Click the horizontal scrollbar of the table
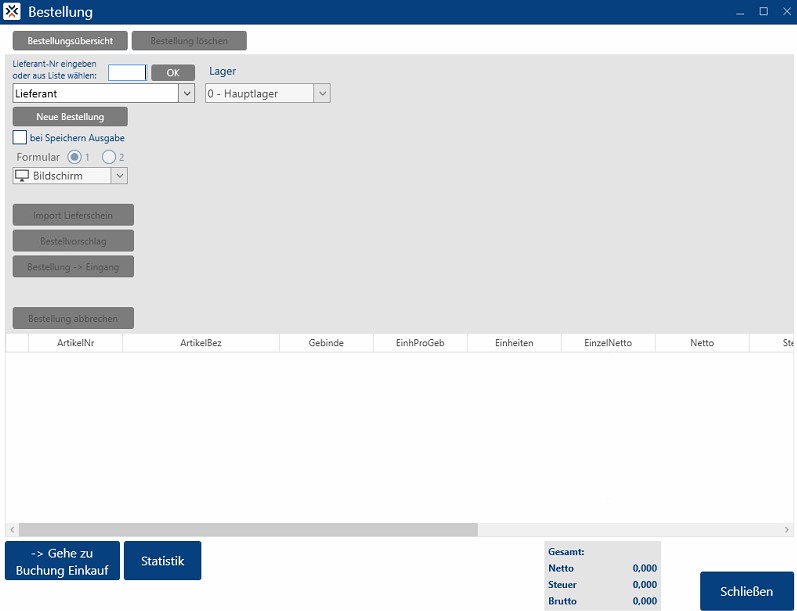Screen dimensions: 797x611 (x=248, y=529)
